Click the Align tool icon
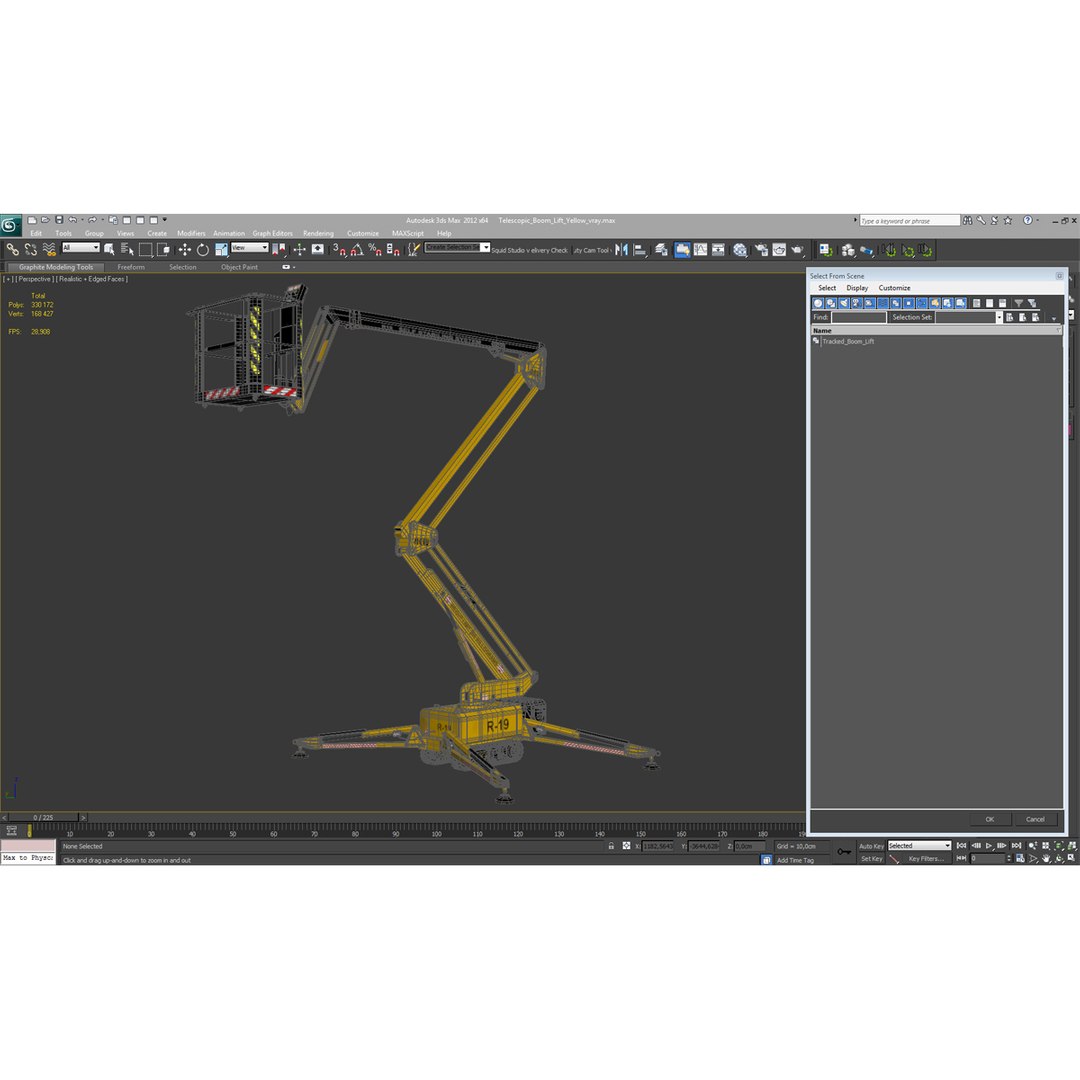This screenshot has height=1080, width=1080. 640,249
